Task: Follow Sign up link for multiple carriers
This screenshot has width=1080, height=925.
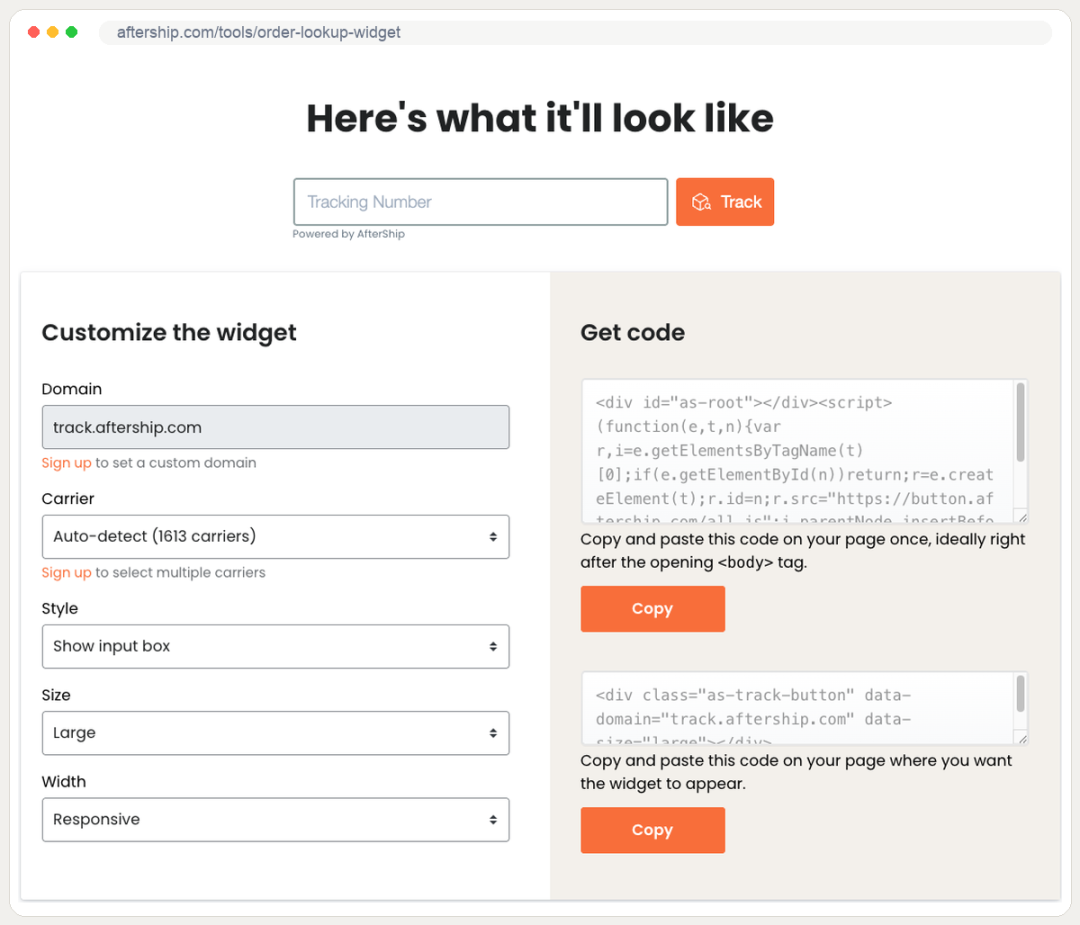Action: coord(66,572)
